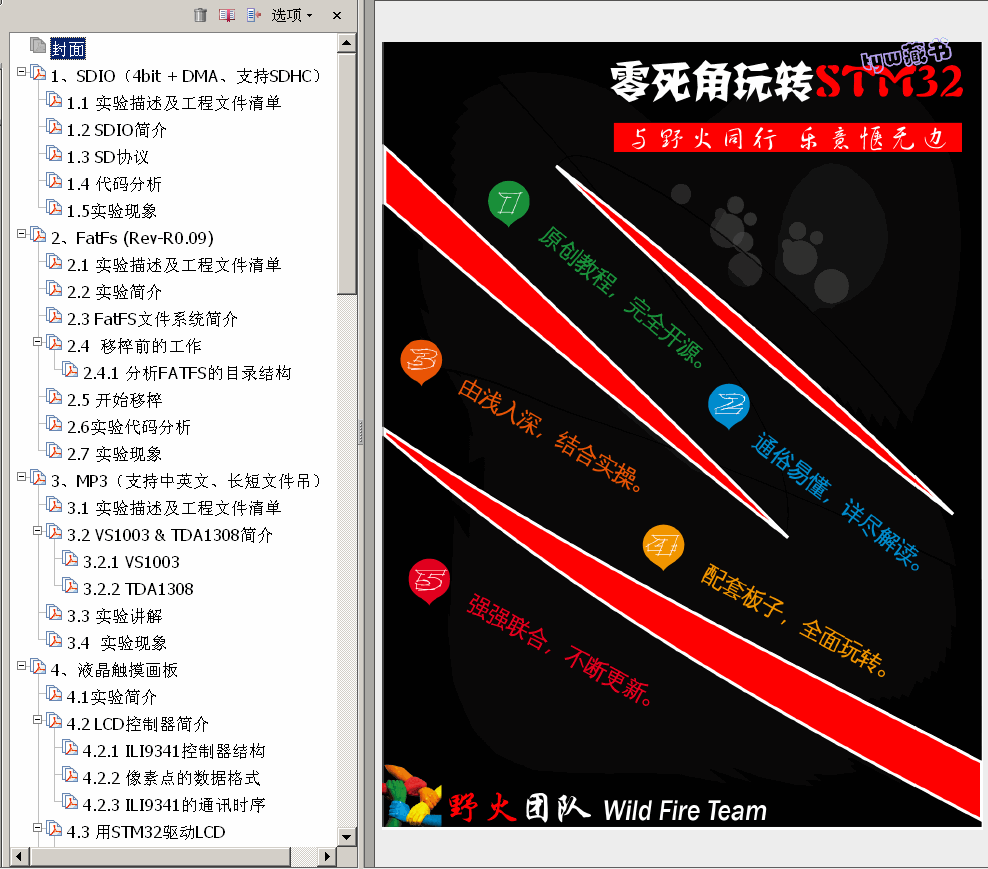Viewport: 988px width, 869px height.
Task: Click the new bookmark icon
Action: 227,15
